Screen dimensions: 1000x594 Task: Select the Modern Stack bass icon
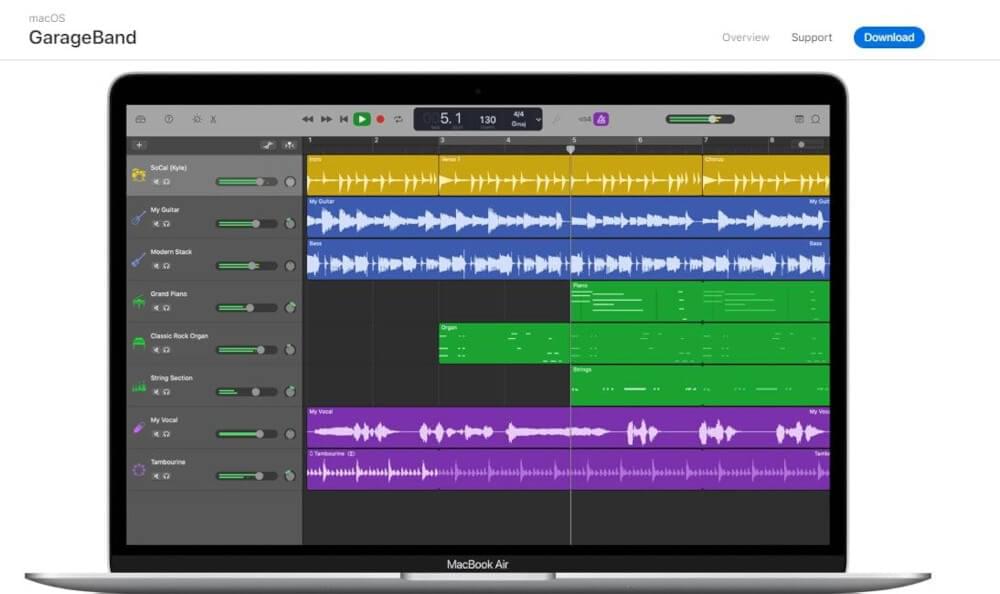(138, 259)
